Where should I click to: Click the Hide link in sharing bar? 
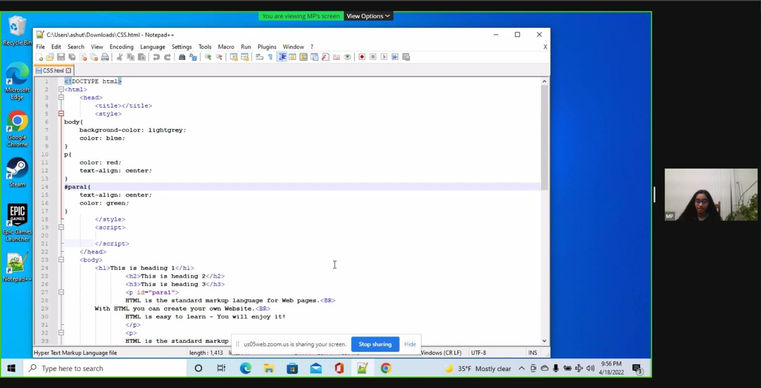tap(410, 344)
